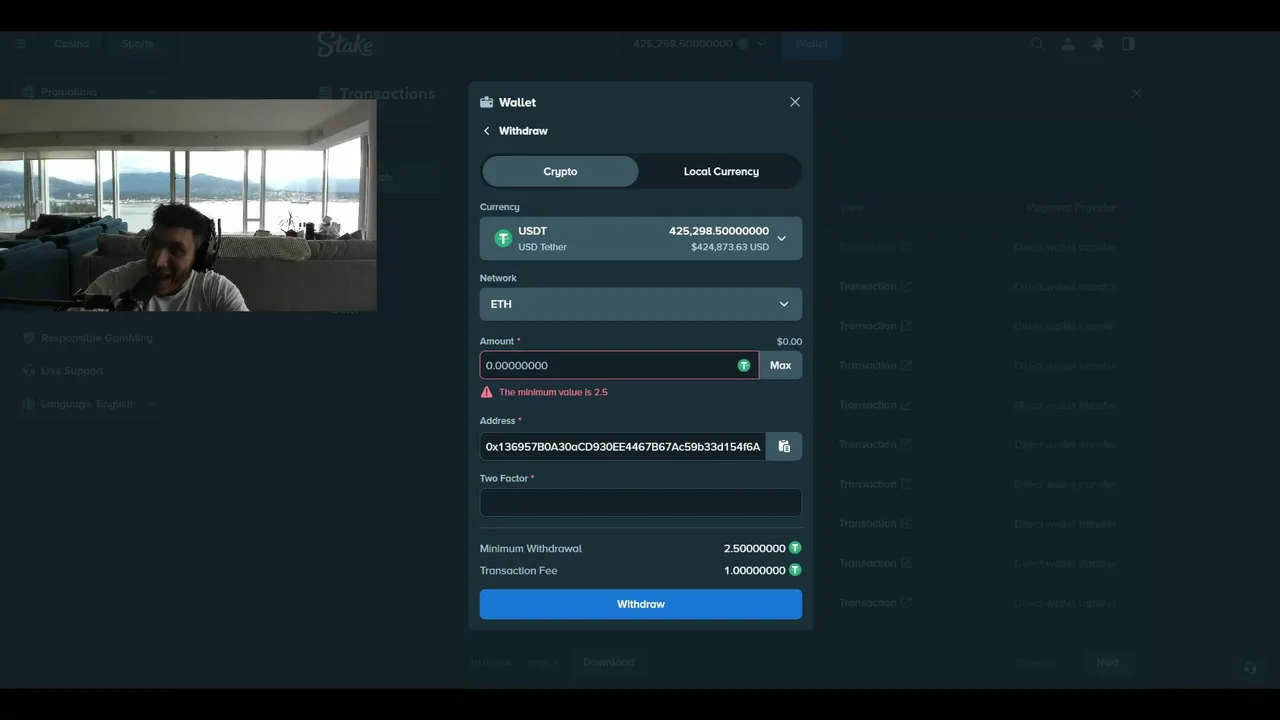Click the Minimum Withdrawal value 2.50000000
This screenshot has height=720, width=1280.
point(755,548)
